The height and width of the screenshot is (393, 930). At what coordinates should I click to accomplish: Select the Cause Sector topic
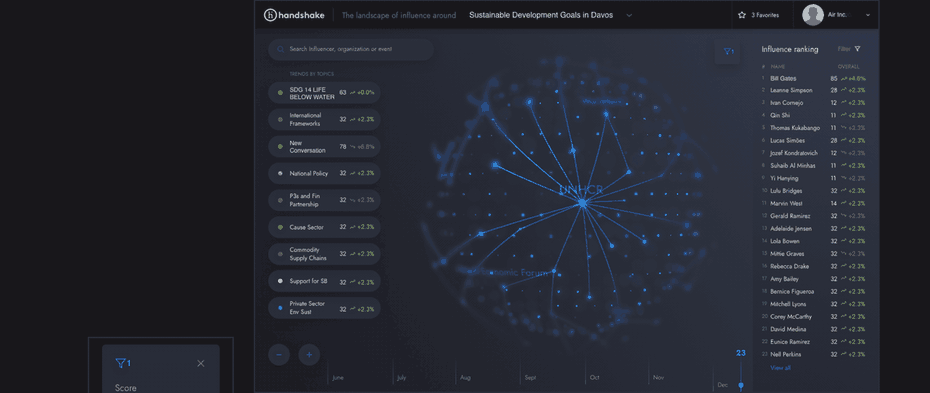[x=324, y=227]
